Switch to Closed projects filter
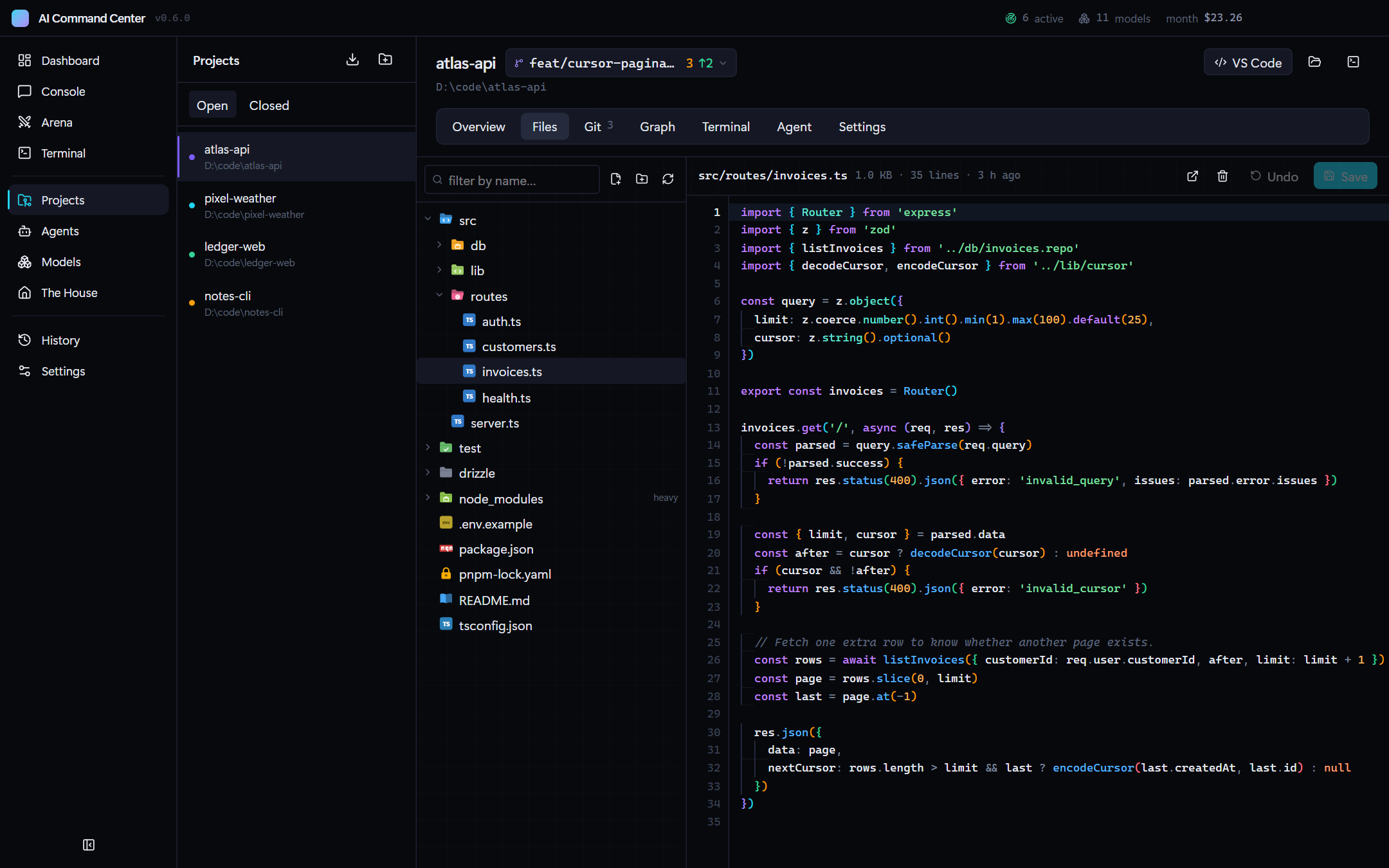The height and width of the screenshot is (868, 1389). click(x=269, y=105)
